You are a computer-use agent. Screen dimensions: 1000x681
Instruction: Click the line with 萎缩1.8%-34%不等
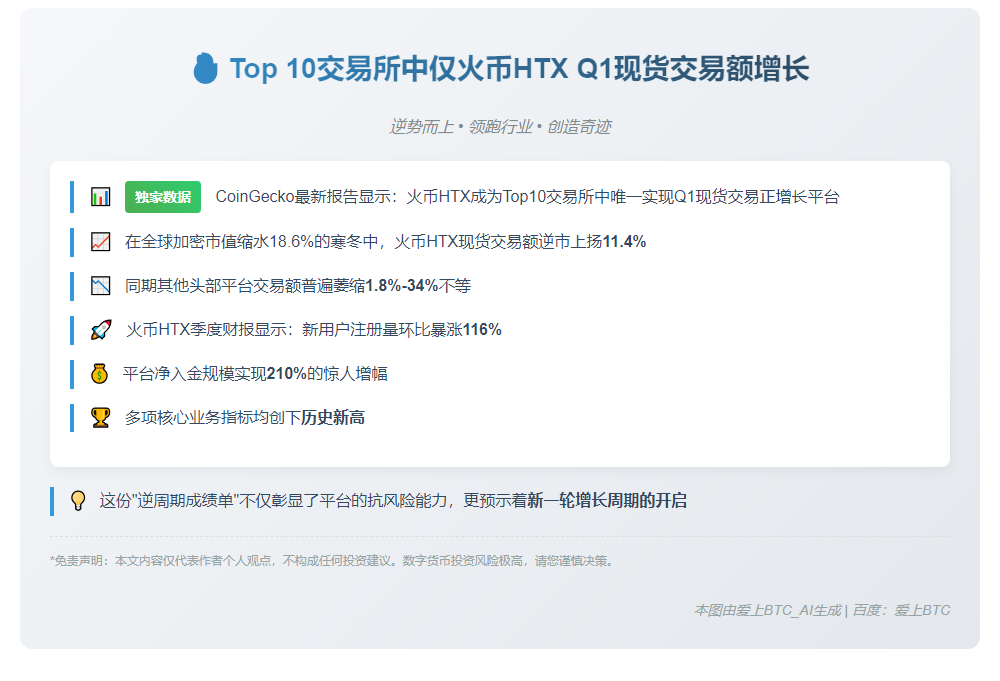[298, 286]
